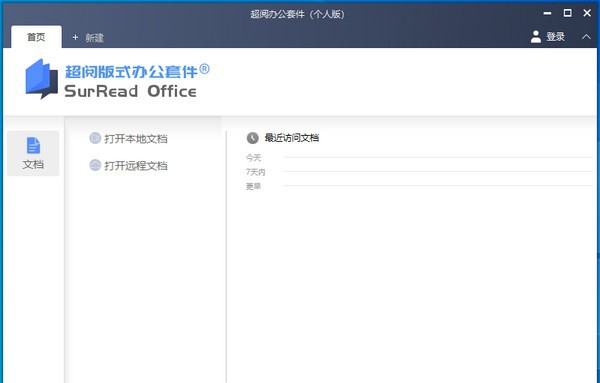Viewport: 600px width, 383px height.
Task: Click the clock icon beside 最近访问文档
Action: pos(253,138)
